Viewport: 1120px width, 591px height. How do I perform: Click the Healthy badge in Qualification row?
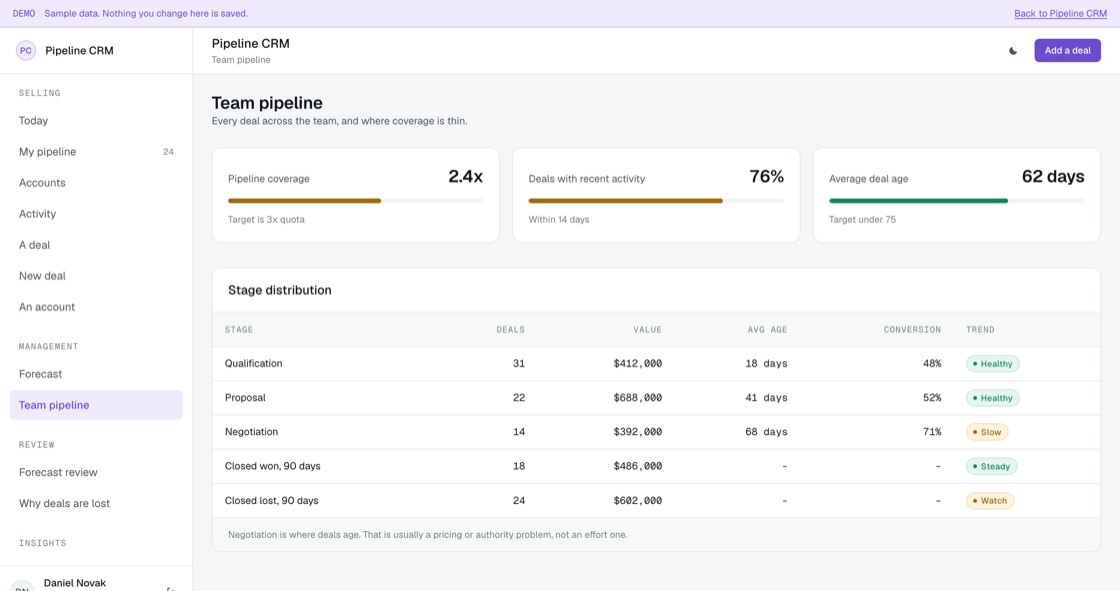click(x=992, y=364)
